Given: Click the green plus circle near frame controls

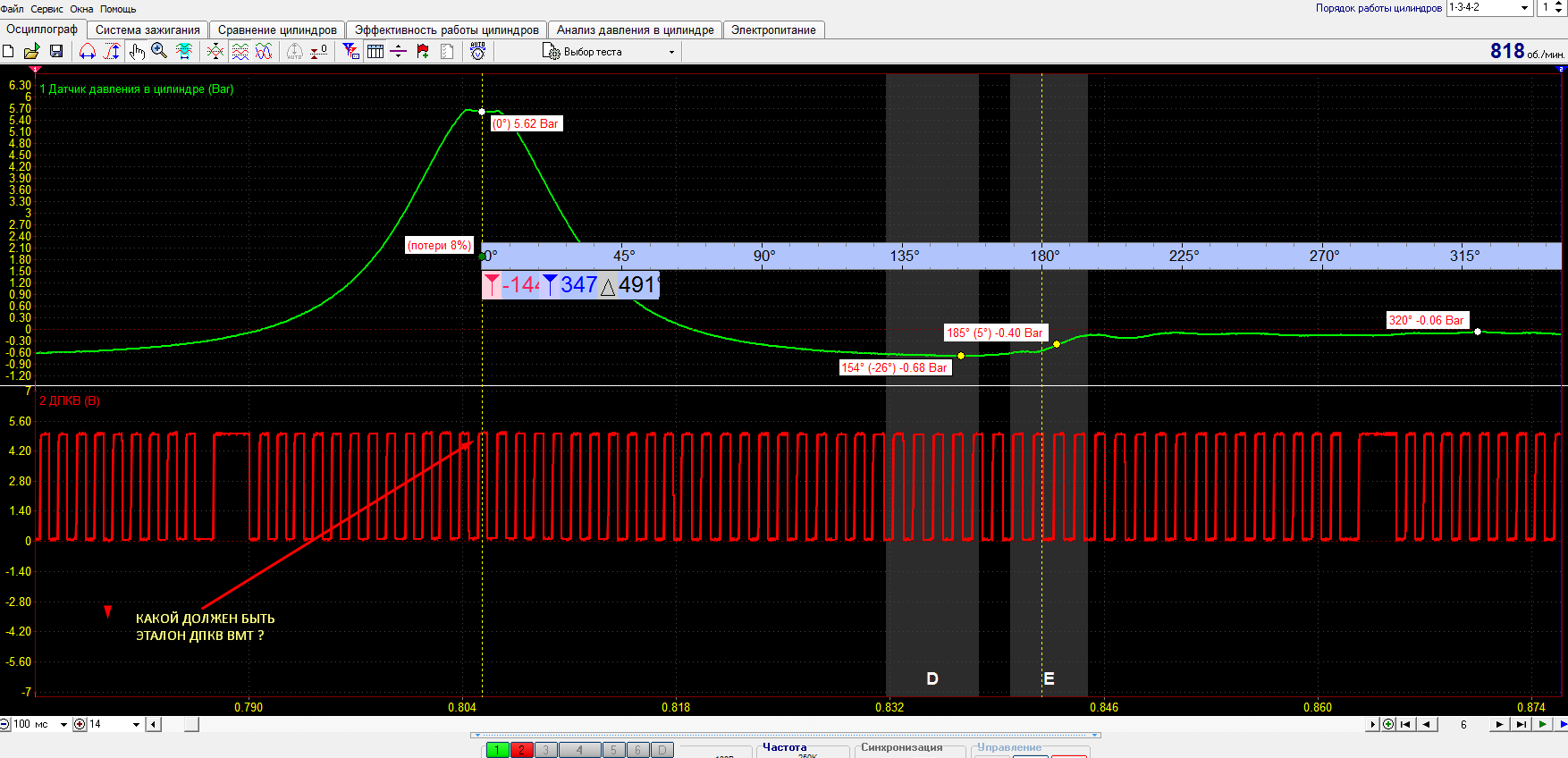Looking at the screenshot, I should (x=1388, y=724).
